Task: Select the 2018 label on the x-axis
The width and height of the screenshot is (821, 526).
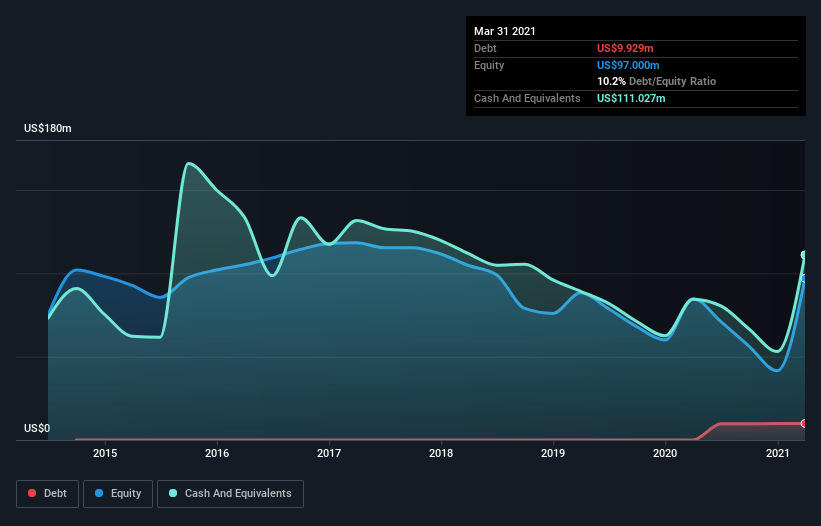Action: click(441, 454)
